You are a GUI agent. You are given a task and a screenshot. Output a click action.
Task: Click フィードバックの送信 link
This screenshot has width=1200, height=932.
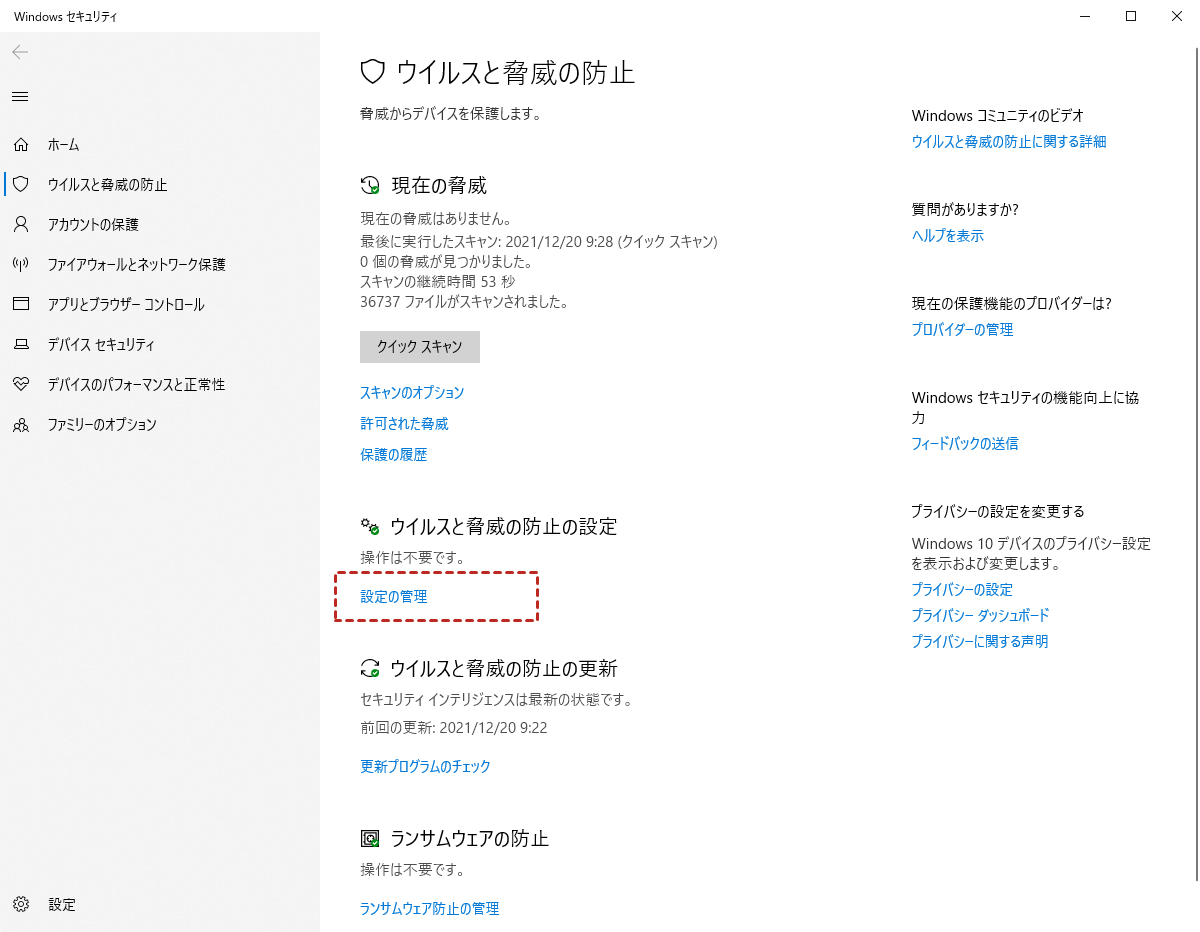click(965, 444)
